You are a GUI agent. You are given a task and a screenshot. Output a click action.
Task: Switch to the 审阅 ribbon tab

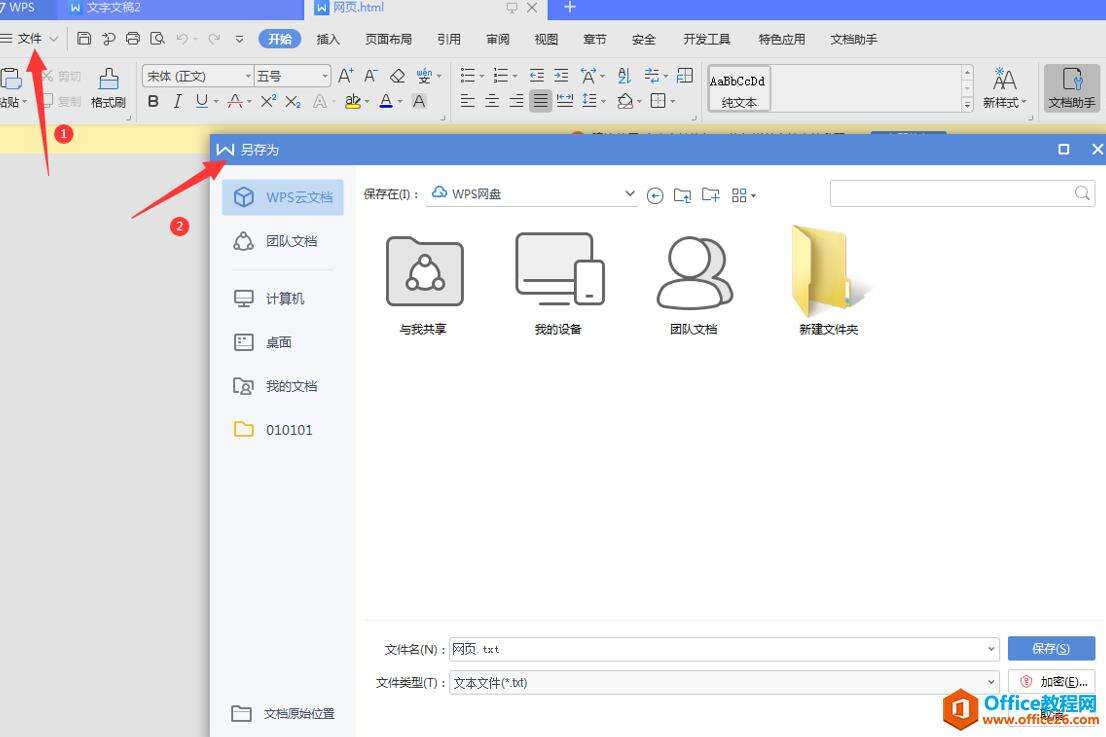pos(497,39)
